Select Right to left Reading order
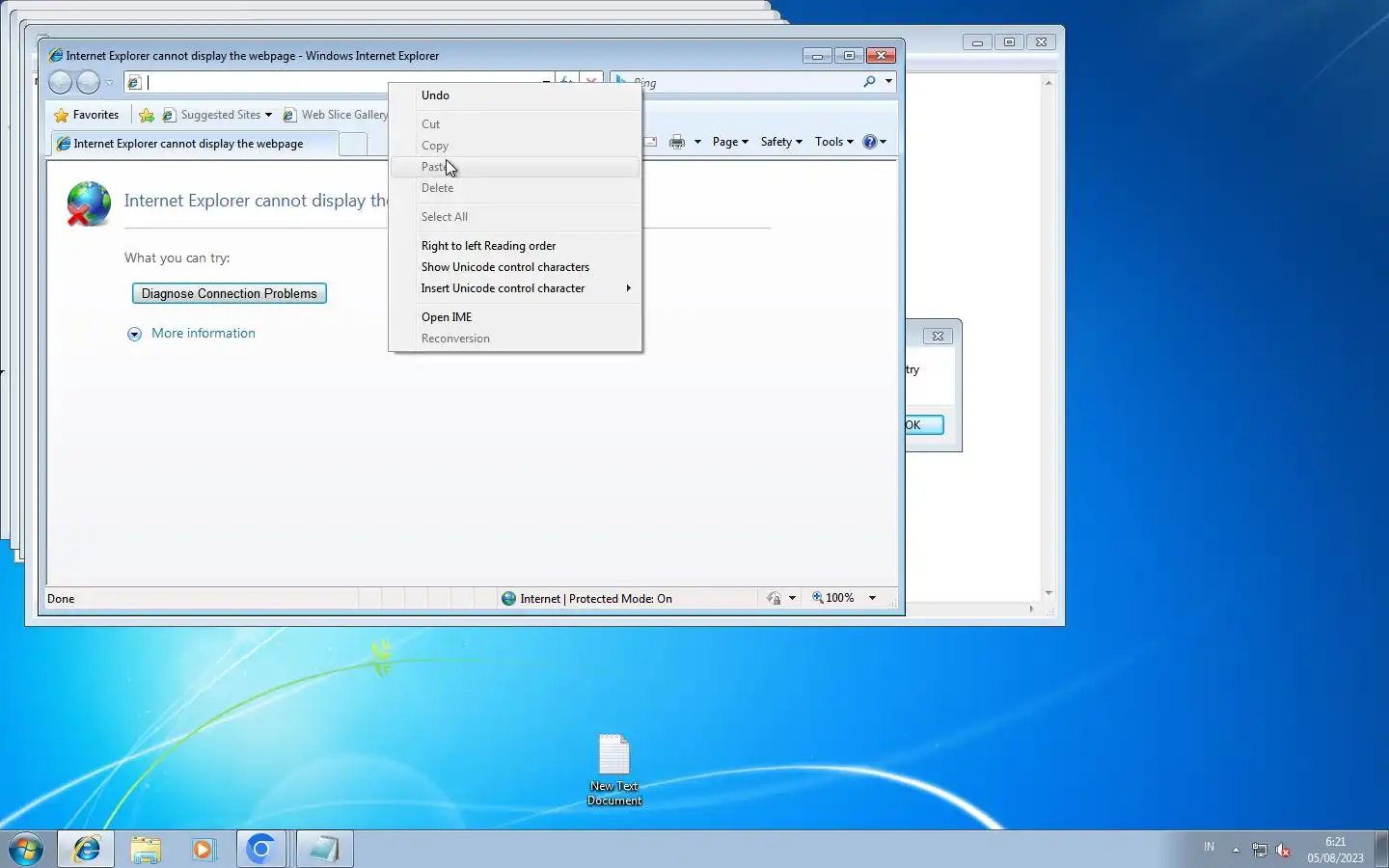1389x868 pixels. point(515,246)
